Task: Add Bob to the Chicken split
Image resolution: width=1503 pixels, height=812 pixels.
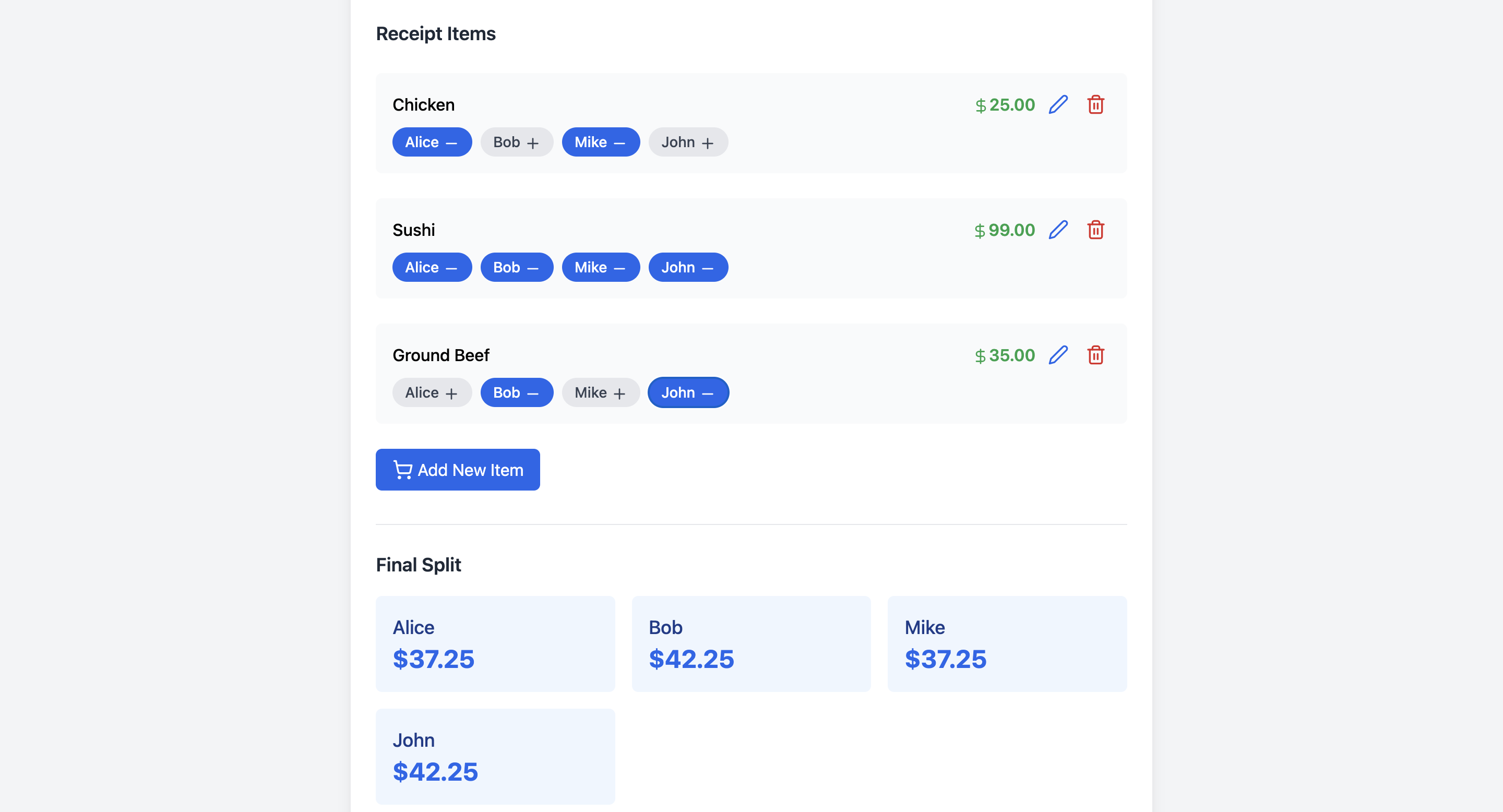Action: pyautogui.click(x=516, y=142)
